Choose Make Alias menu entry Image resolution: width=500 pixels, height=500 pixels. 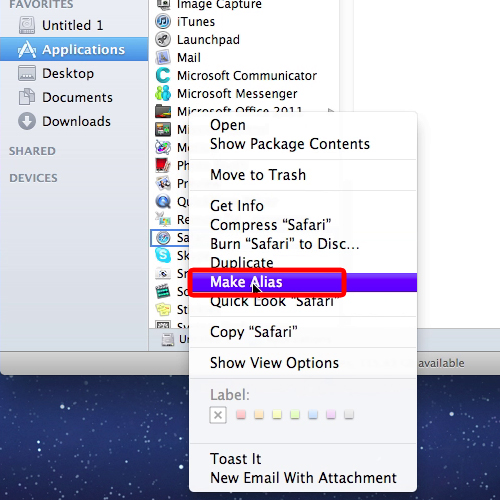[x=303, y=282]
